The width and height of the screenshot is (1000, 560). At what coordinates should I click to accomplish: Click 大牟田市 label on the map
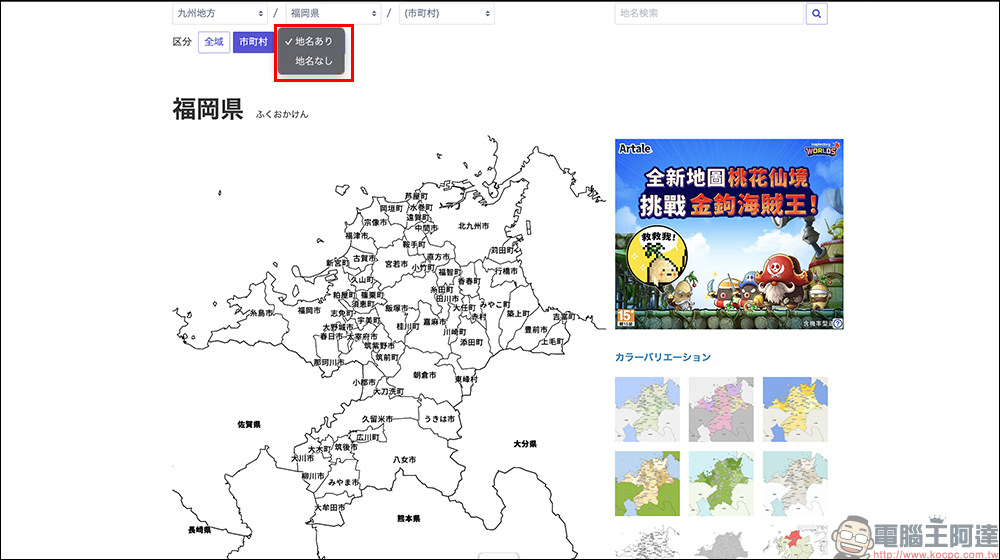pos(330,507)
